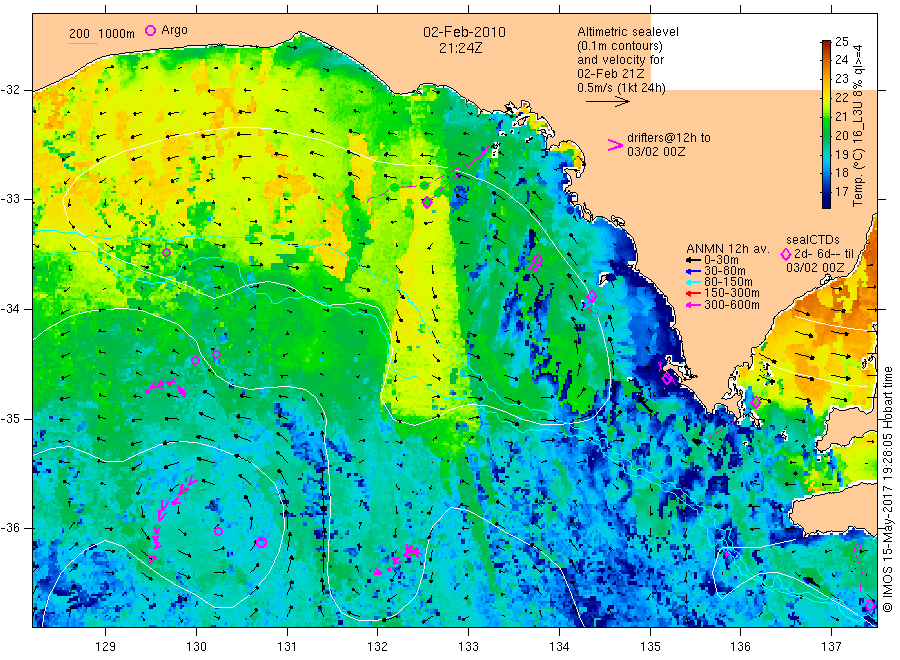Click the blue 30-80m legend arrow
The height and width of the screenshot is (660, 900).
pos(693,271)
